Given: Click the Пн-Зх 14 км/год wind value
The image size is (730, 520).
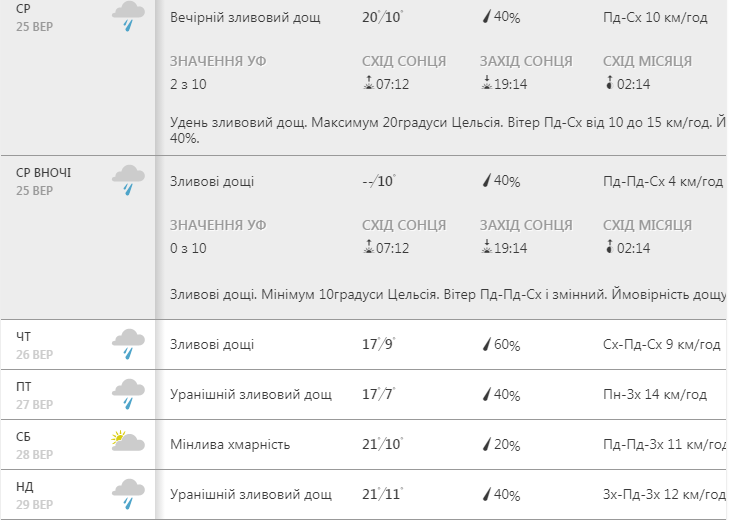Looking at the screenshot, I should tap(655, 395).
